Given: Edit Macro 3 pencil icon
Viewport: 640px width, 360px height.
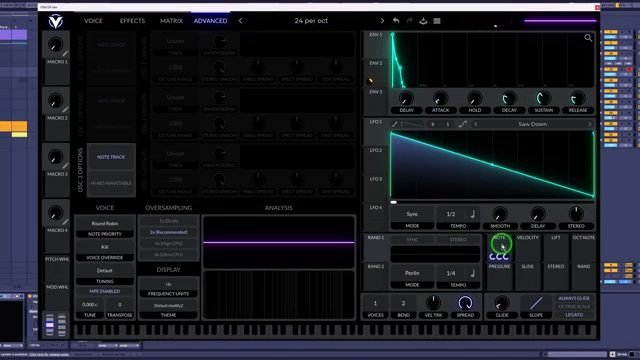Looking at the screenshot, I should pos(65,166).
